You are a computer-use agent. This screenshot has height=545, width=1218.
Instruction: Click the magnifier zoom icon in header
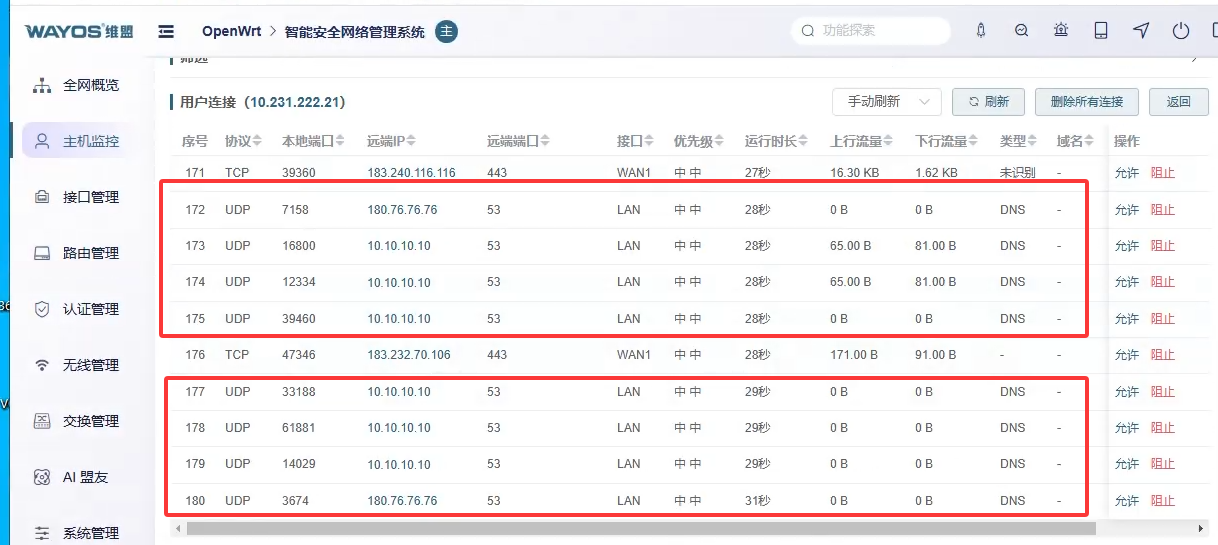[x=1021, y=31]
